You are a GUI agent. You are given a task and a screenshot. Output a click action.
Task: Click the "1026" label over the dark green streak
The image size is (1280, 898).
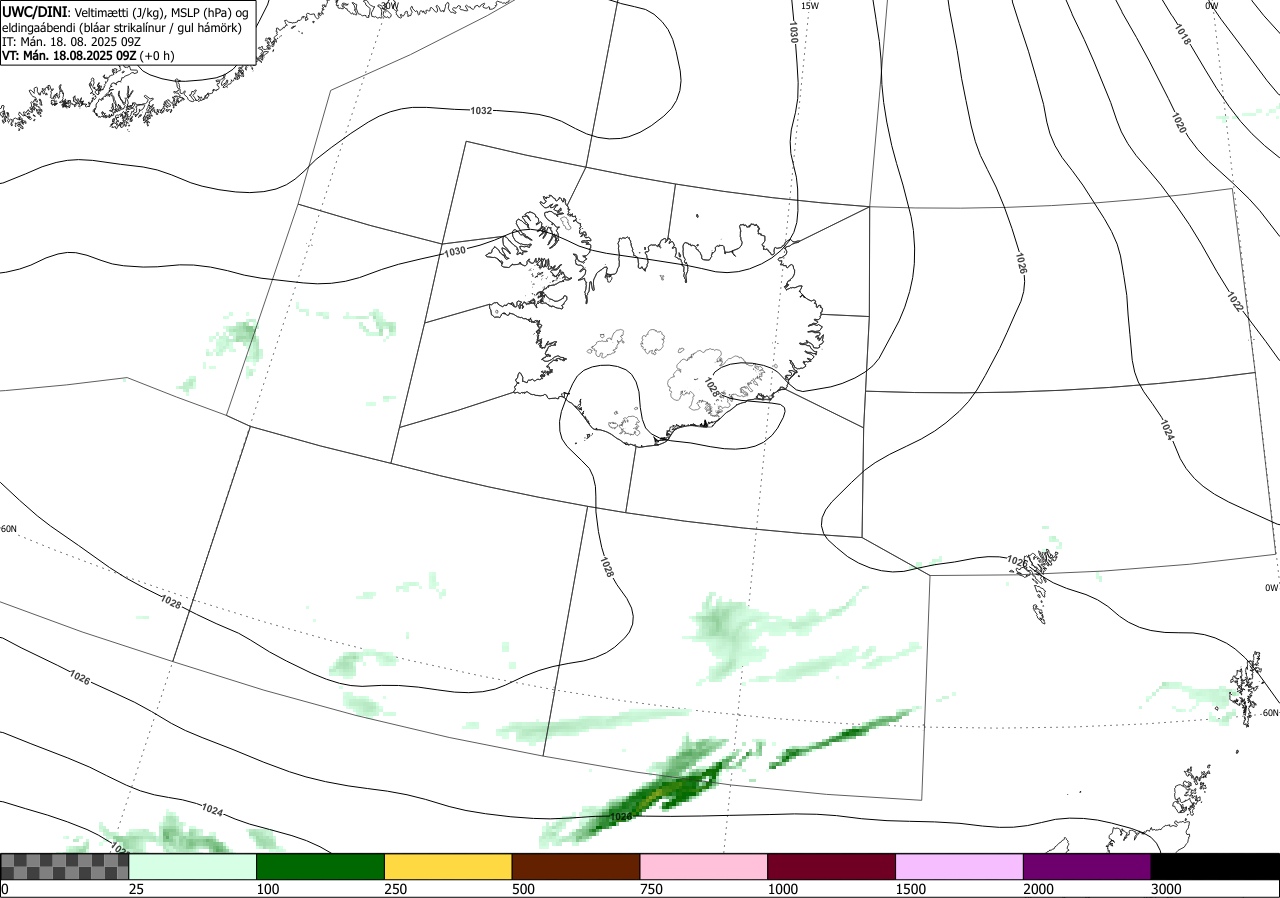621,817
